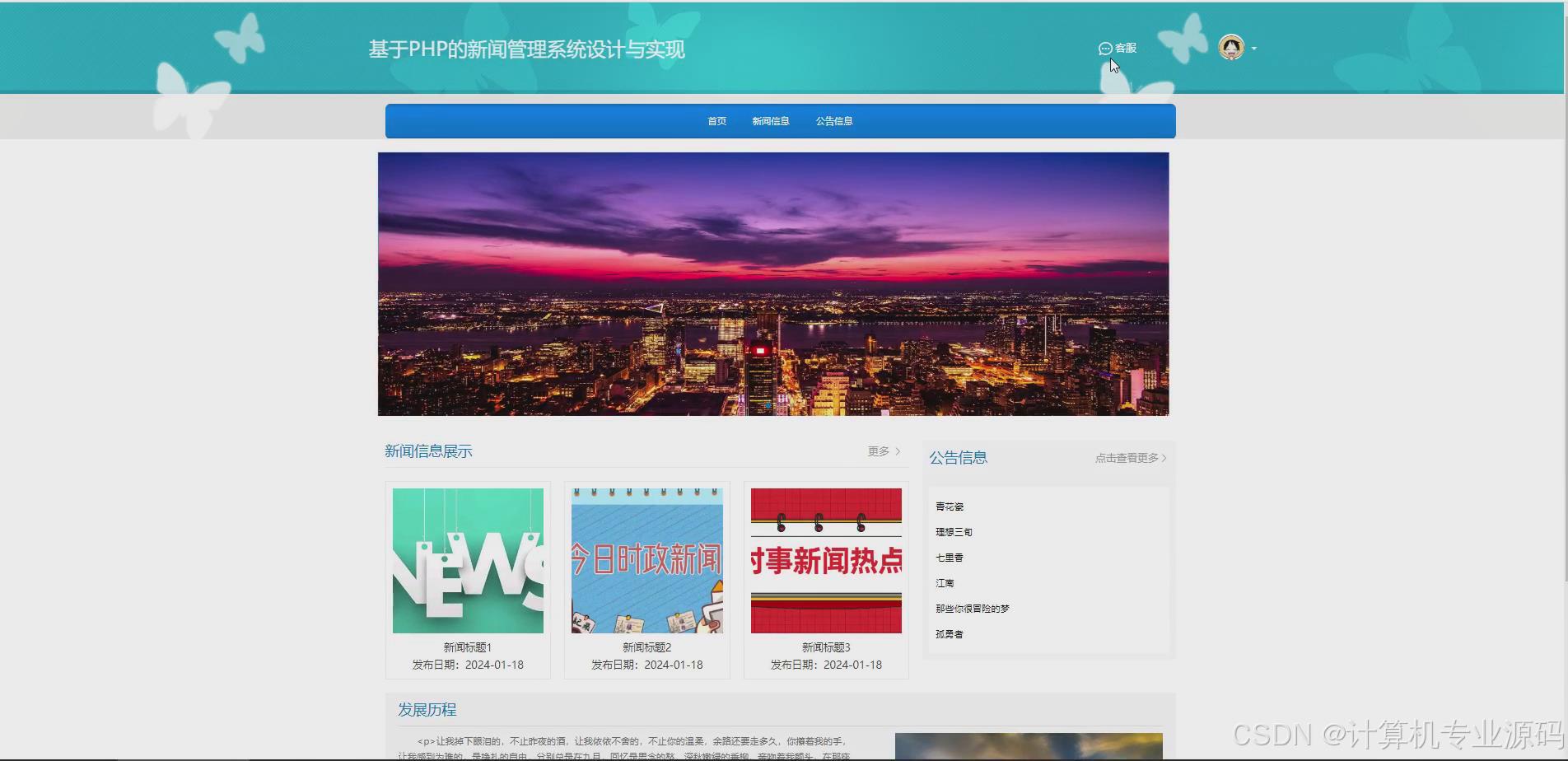Viewport: 1568px width, 761px height.
Task: Open the 时事新闻热点 thumbnail for 新闻标题3
Action: [x=824, y=559]
